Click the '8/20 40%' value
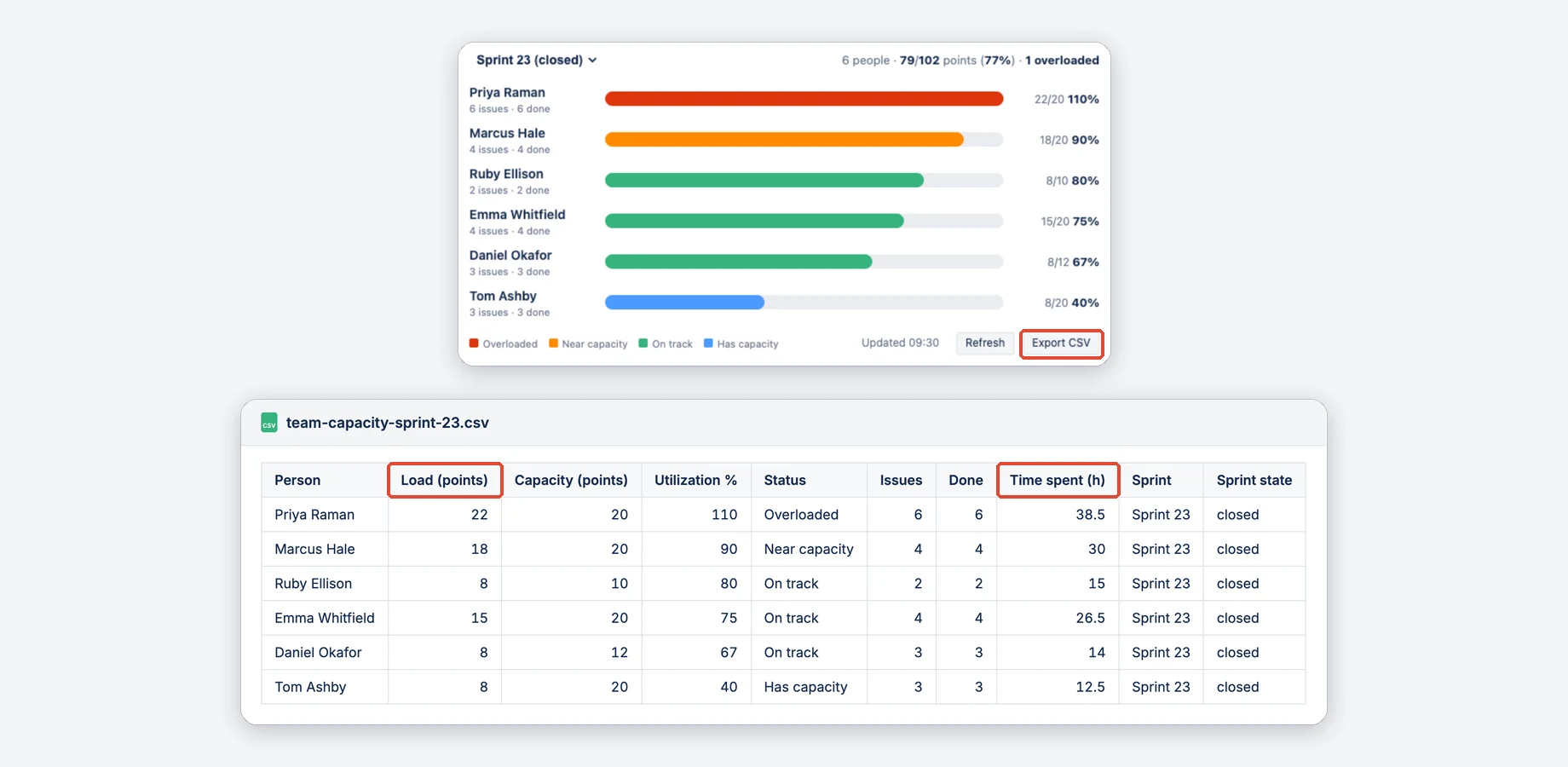Viewport: 1568px width, 767px height. click(x=1071, y=303)
